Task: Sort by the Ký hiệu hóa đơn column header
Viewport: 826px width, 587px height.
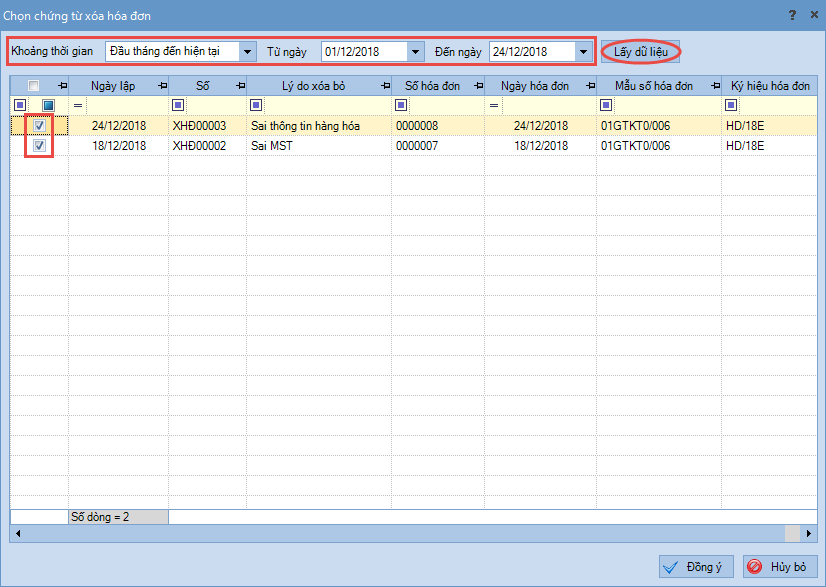Action: 770,86
